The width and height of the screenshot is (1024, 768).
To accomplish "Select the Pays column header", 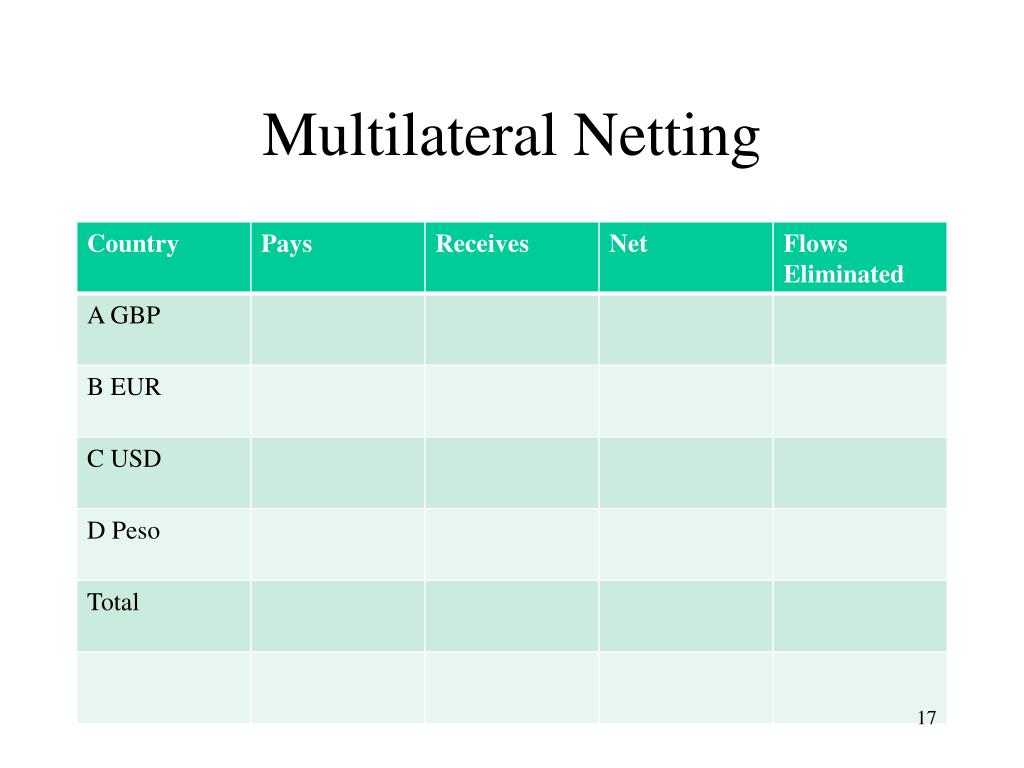I will coord(338,257).
